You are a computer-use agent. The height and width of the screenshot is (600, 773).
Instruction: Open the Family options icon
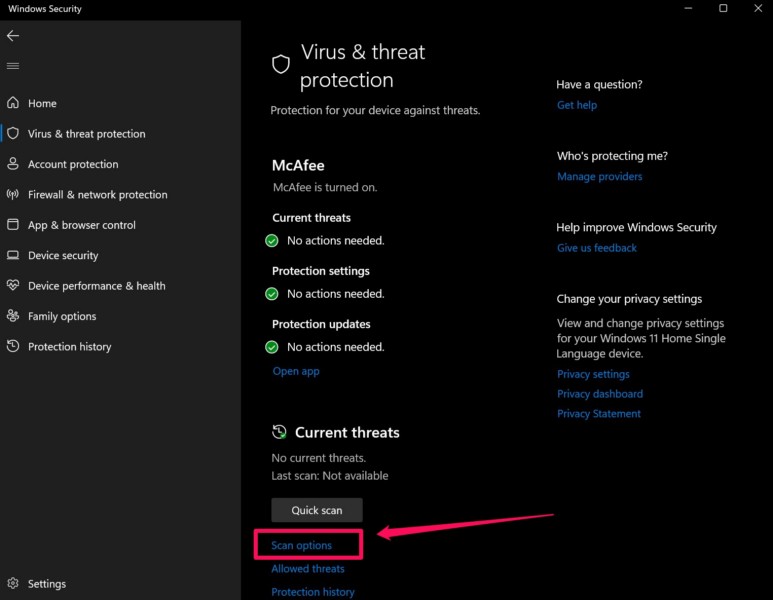click(x=13, y=316)
